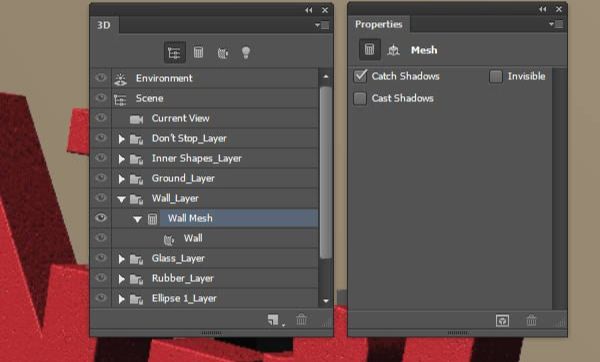
Task: Uncheck Catch Shadows checkbox
Action: (360, 76)
